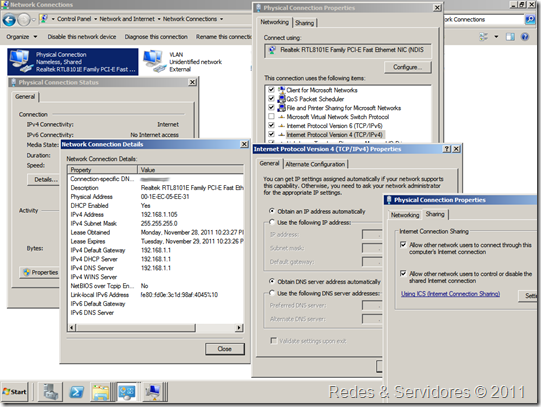Click the horizontal scrollbar right arrow in Details list

(239, 327)
